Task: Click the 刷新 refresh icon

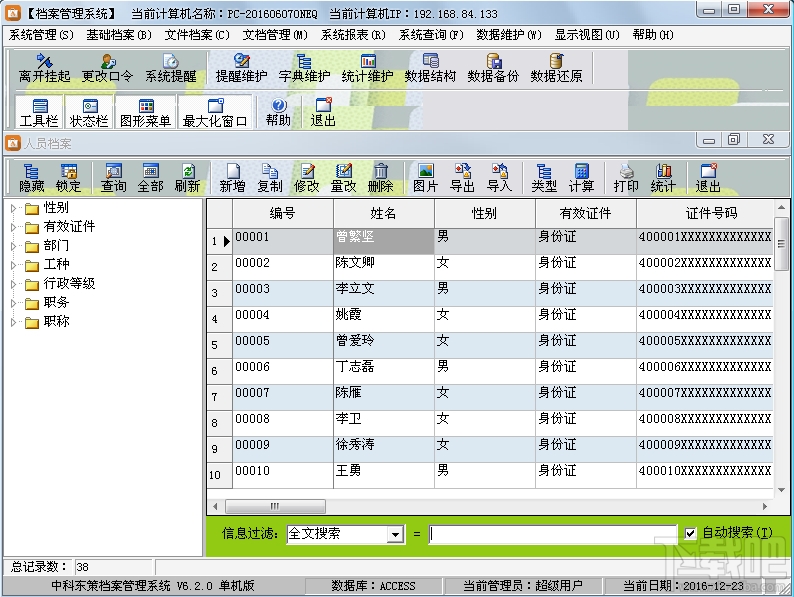Action: pos(187,178)
